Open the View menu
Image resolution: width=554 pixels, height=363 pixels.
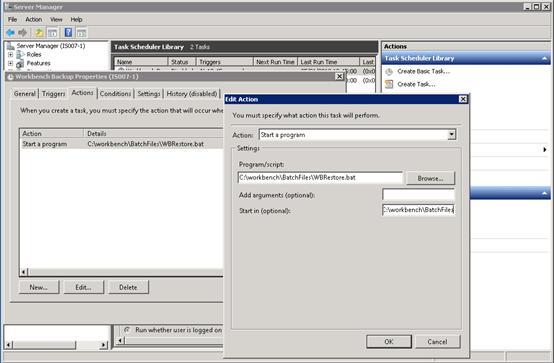click(x=56, y=19)
